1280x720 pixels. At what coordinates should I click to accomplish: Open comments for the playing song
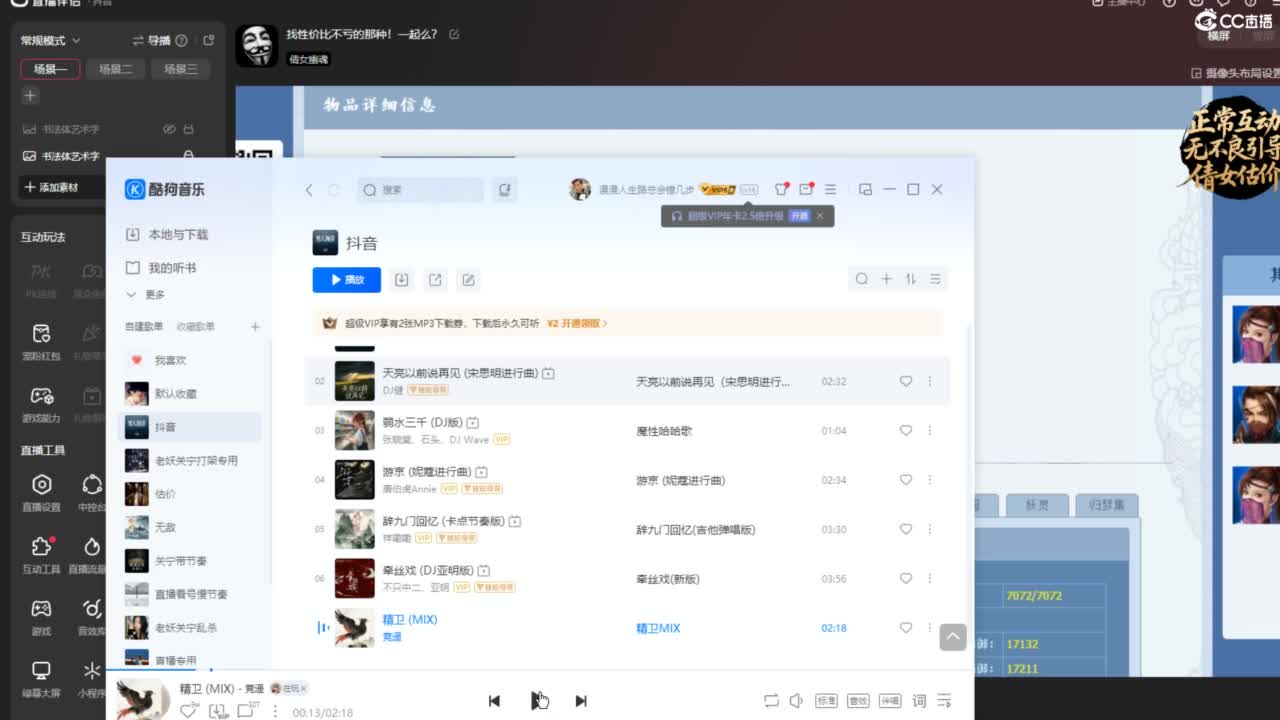pyautogui.click(x=245, y=711)
